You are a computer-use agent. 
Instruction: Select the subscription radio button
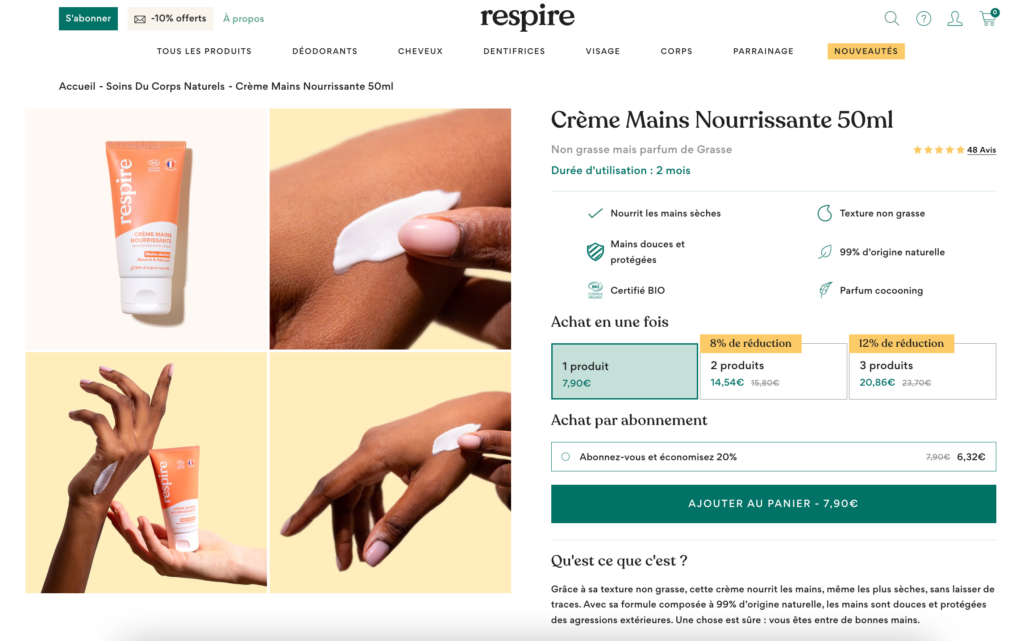coord(566,457)
